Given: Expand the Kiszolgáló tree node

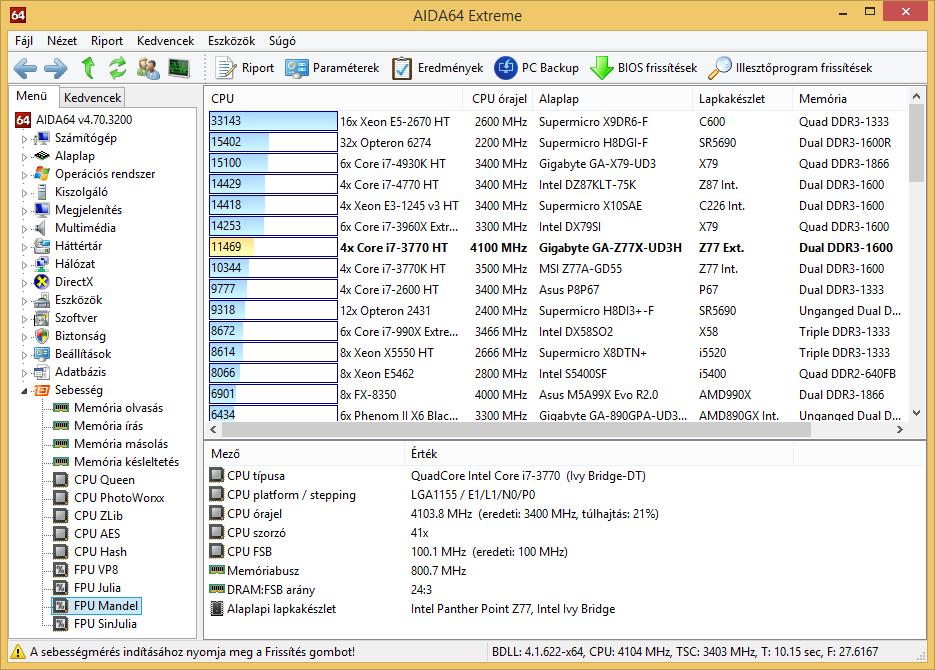Looking at the screenshot, I should [24, 193].
